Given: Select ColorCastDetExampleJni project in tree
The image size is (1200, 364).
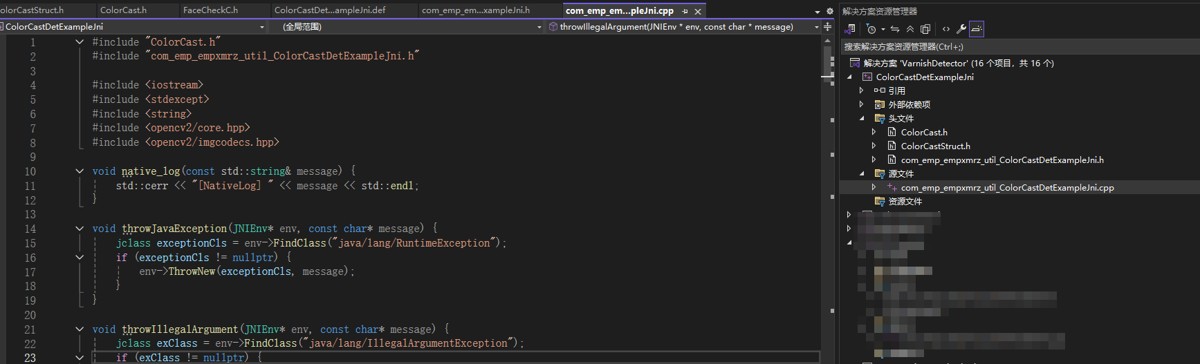Looking at the screenshot, I should click(x=924, y=76).
